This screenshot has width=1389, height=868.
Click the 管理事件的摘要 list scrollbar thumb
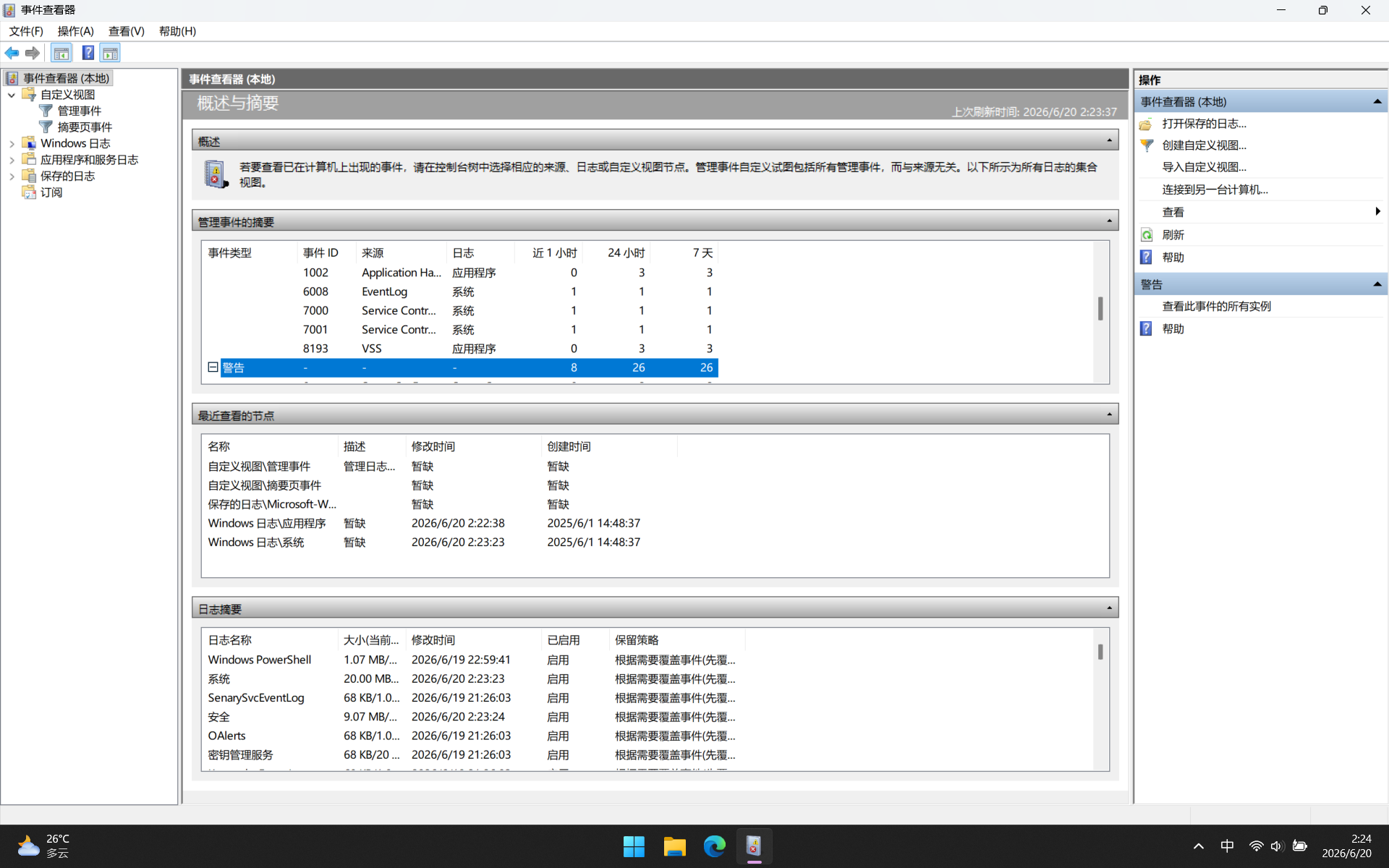click(x=1100, y=309)
